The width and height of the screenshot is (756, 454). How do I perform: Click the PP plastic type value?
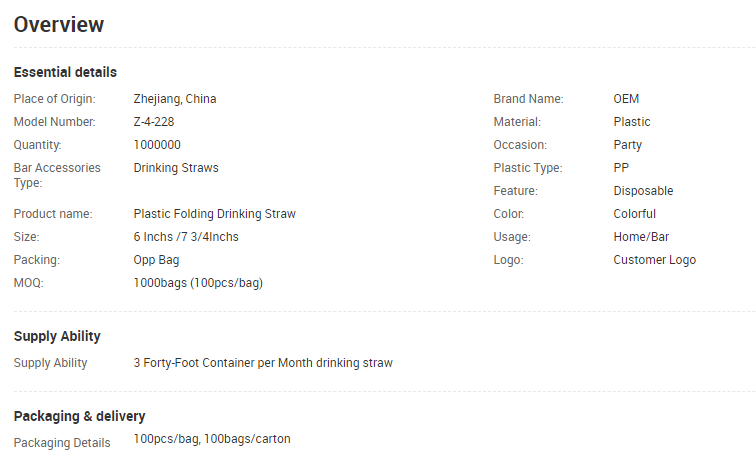click(621, 168)
